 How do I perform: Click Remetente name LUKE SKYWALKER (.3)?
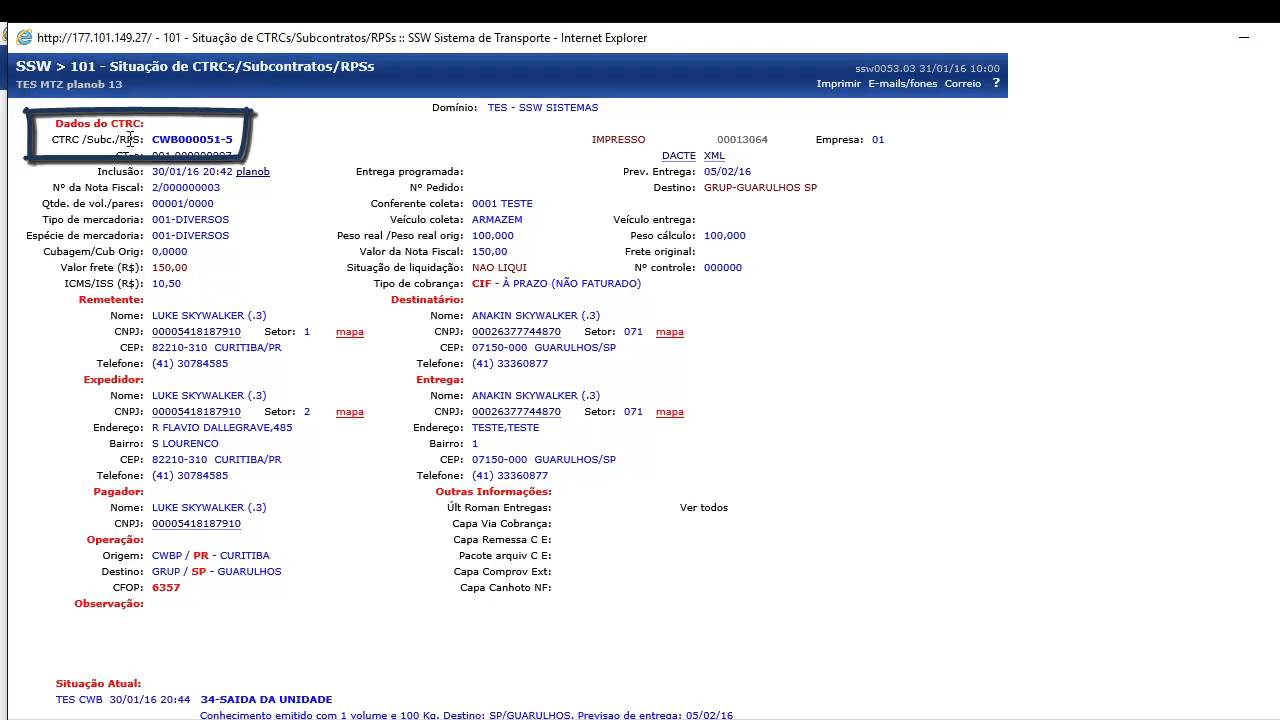[x=209, y=316]
